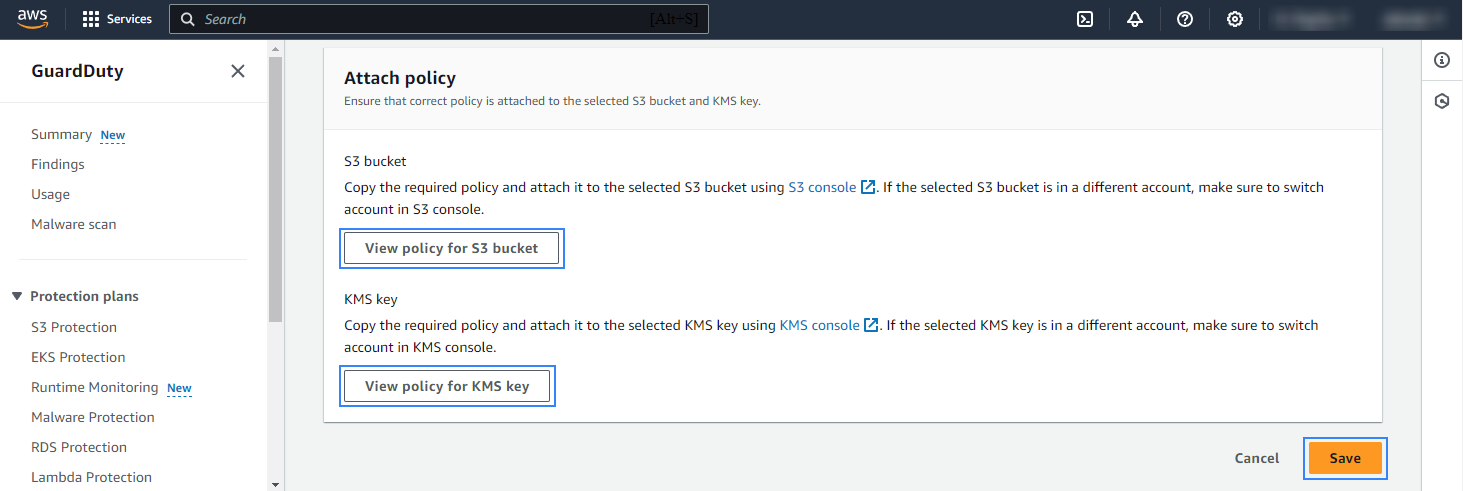Open the help question mark menu
This screenshot has height=491, width=1463.
1185,19
